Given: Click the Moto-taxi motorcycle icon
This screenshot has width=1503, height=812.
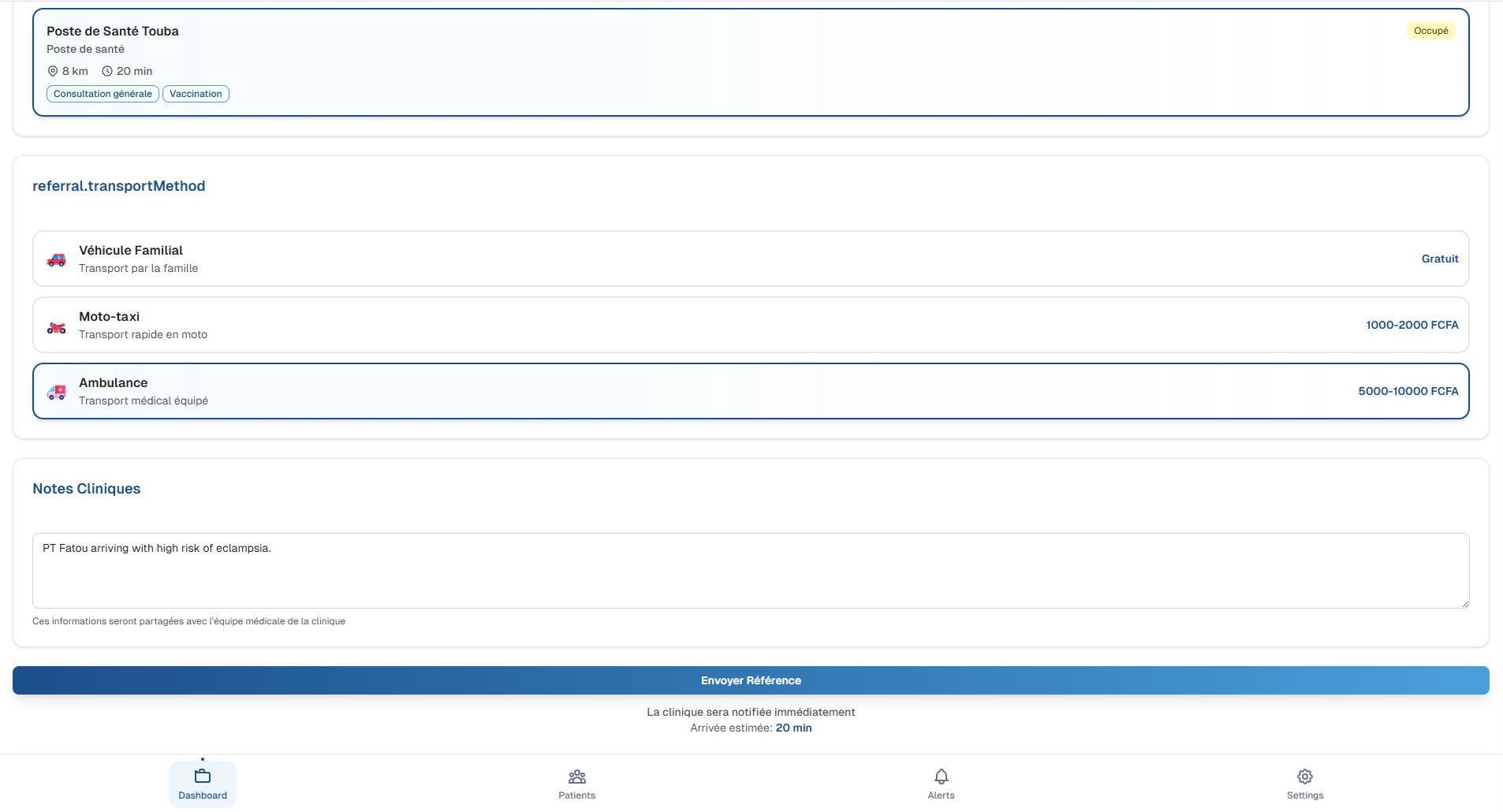Looking at the screenshot, I should coord(56,326).
